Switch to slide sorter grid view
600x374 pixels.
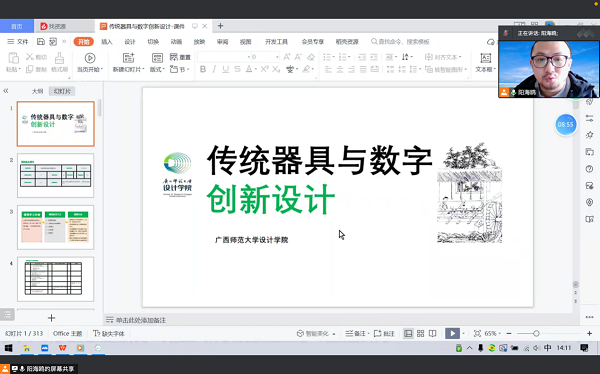point(421,333)
